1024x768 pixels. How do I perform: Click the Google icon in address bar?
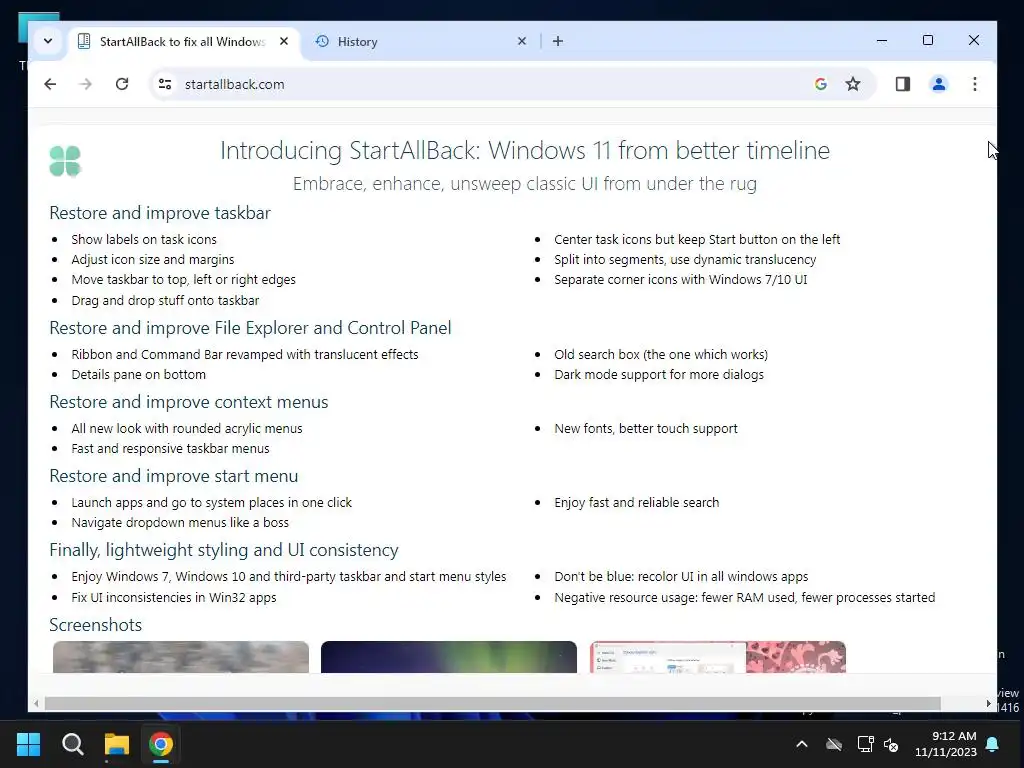click(x=821, y=84)
